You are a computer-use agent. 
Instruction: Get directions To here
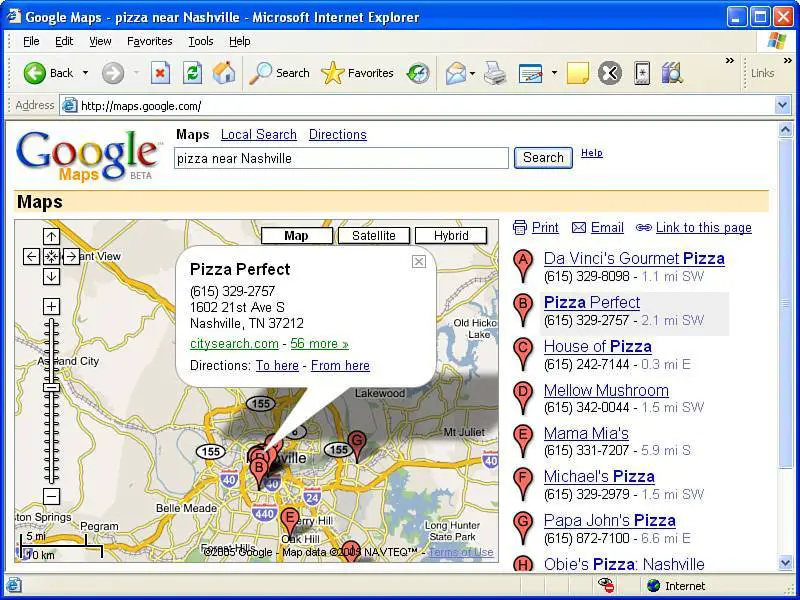pyautogui.click(x=277, y=366)
